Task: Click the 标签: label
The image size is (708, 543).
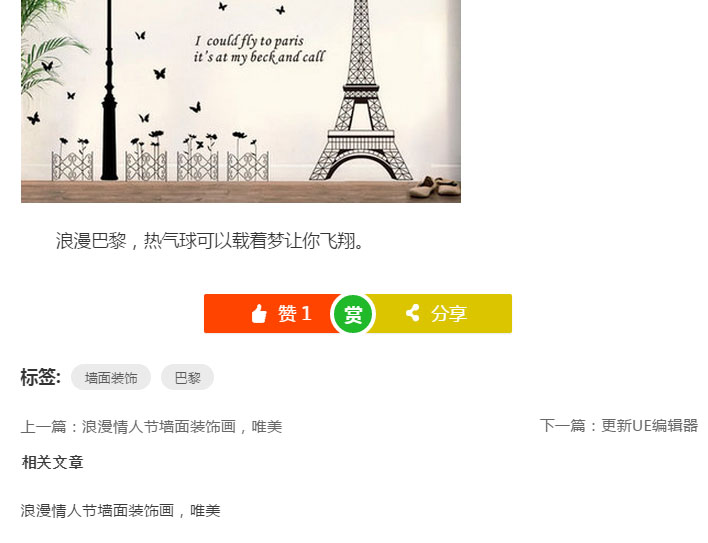Action: (x=40, y=377)
